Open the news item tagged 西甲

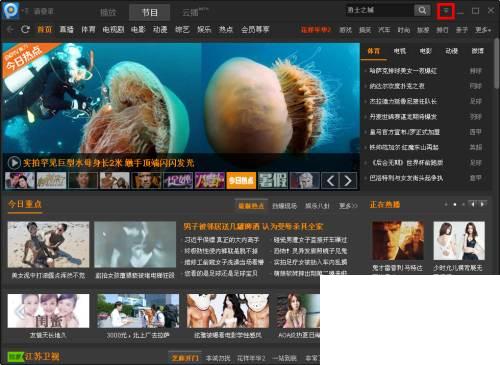tap(405, 132)
